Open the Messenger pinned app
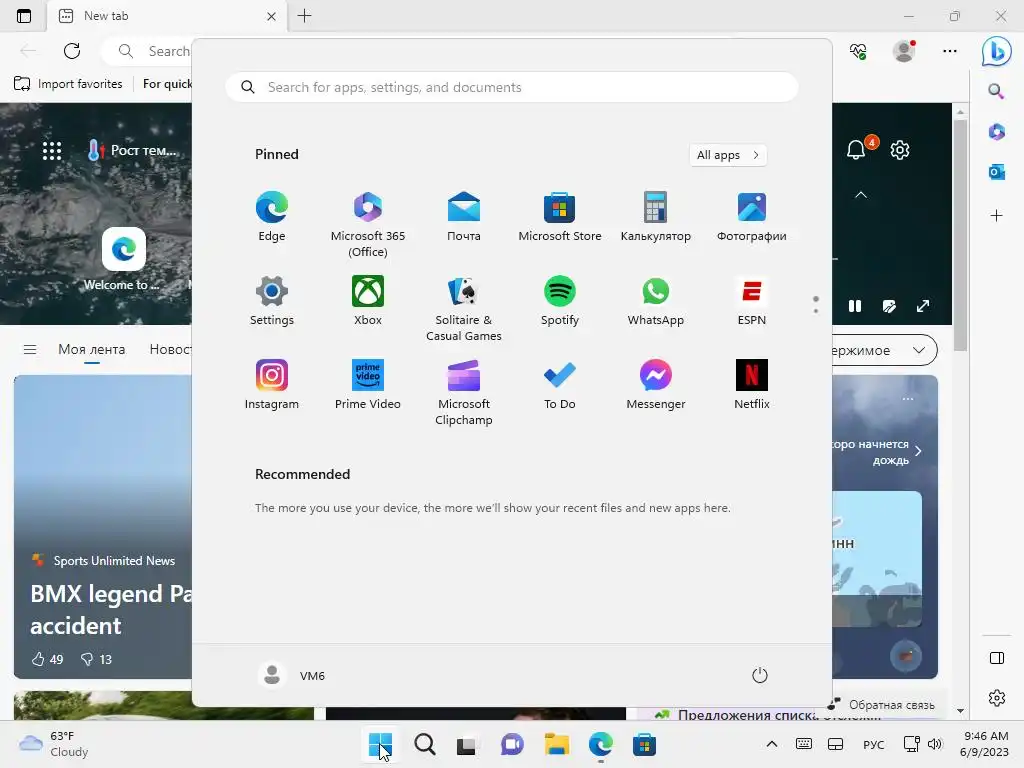The image size is (1024, 768). click(656, 385)
